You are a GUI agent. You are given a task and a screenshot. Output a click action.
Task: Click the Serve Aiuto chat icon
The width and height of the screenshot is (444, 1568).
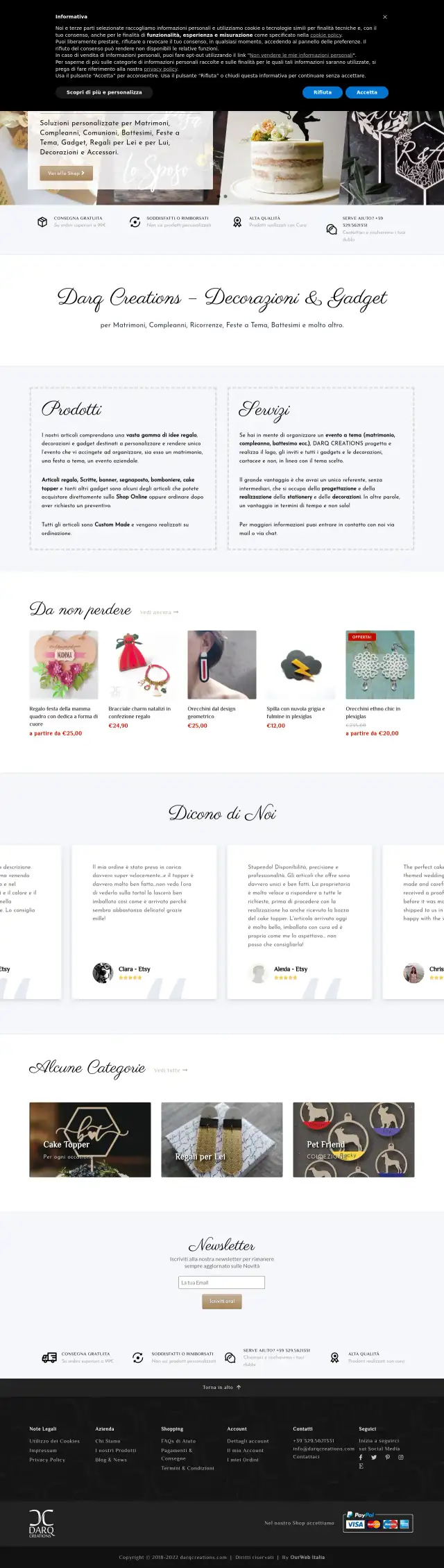click(x=332, y=229)
